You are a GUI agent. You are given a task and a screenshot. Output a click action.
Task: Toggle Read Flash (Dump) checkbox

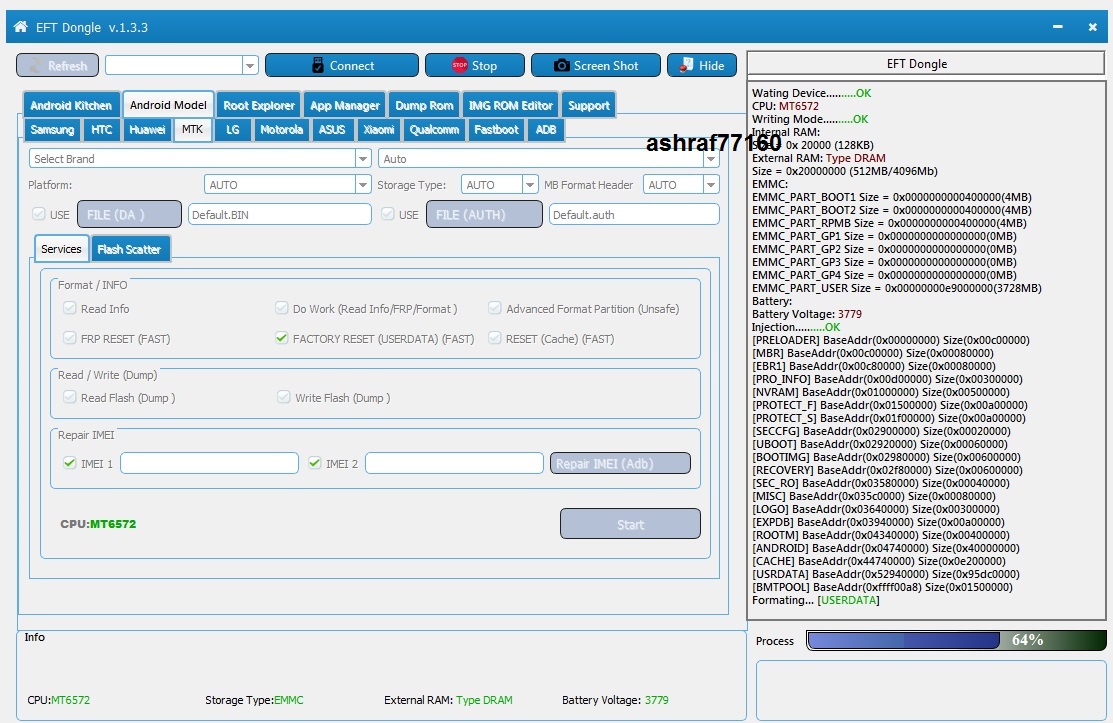coord(70,397)
